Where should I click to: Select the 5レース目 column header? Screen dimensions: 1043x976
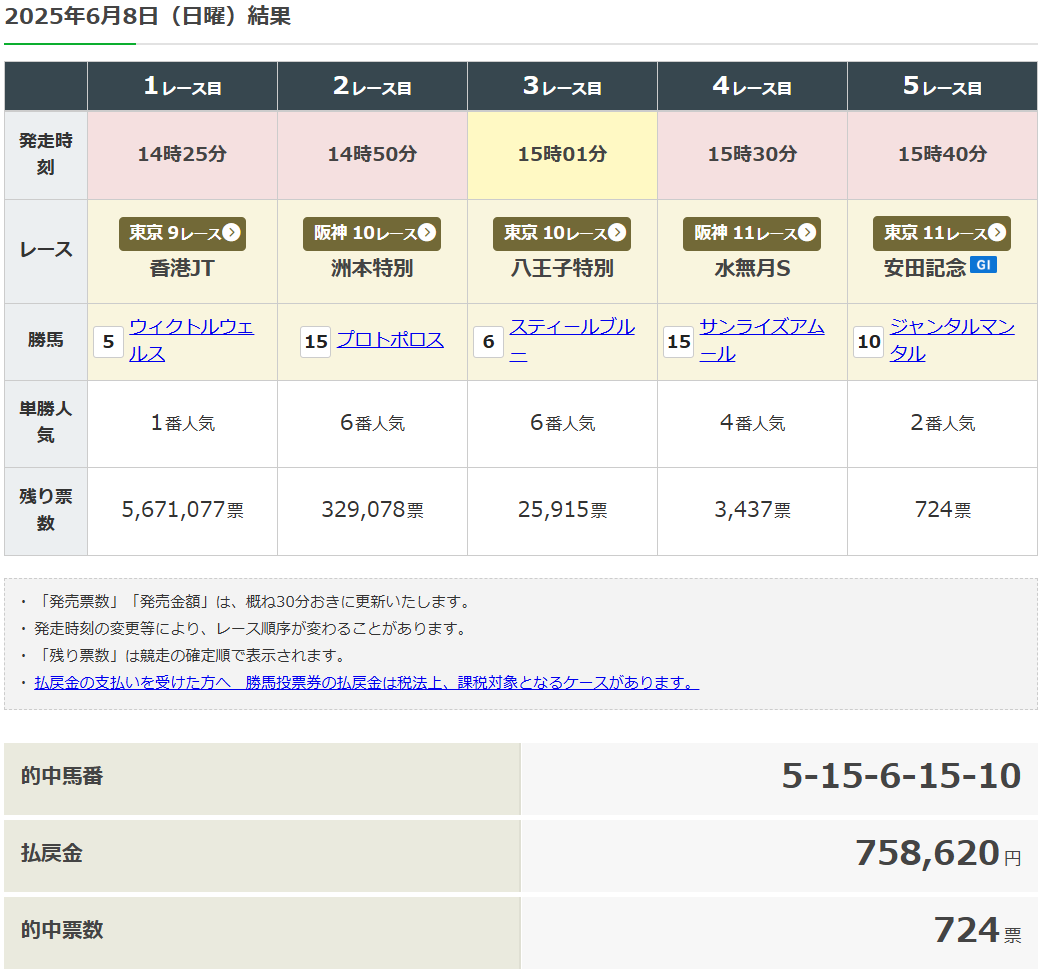(943, 86)
